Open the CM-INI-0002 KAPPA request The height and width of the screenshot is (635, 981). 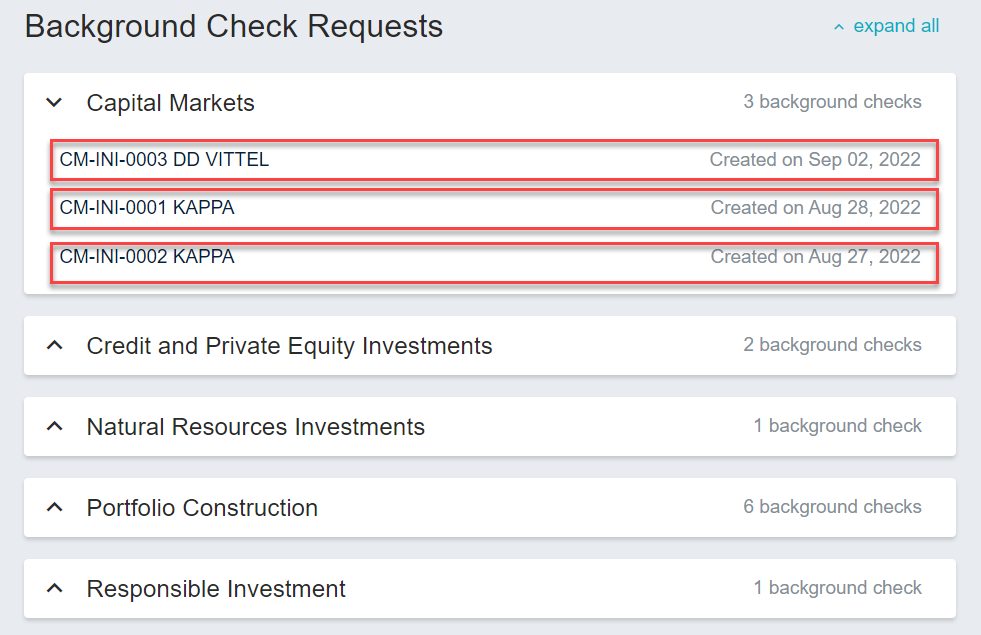tap(147, 257)
